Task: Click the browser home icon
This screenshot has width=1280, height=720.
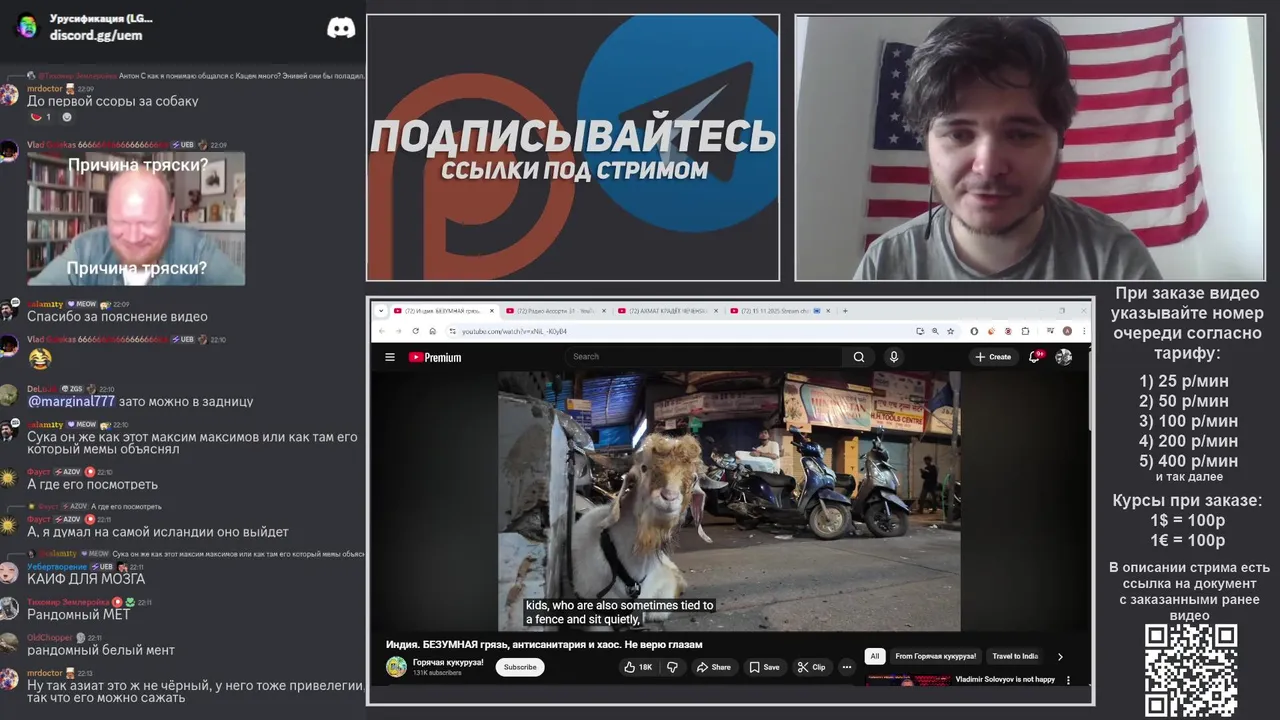Action: [433, 331]
